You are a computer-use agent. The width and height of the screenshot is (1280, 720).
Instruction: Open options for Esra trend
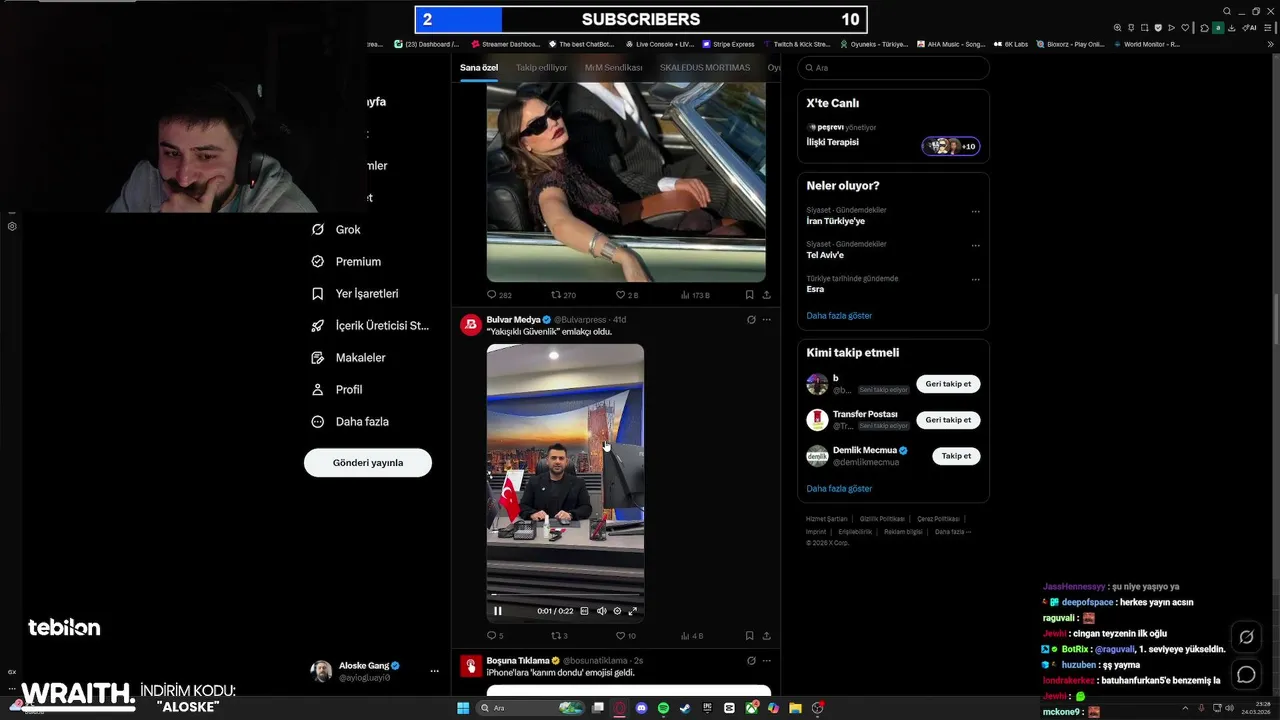point(976,280)
